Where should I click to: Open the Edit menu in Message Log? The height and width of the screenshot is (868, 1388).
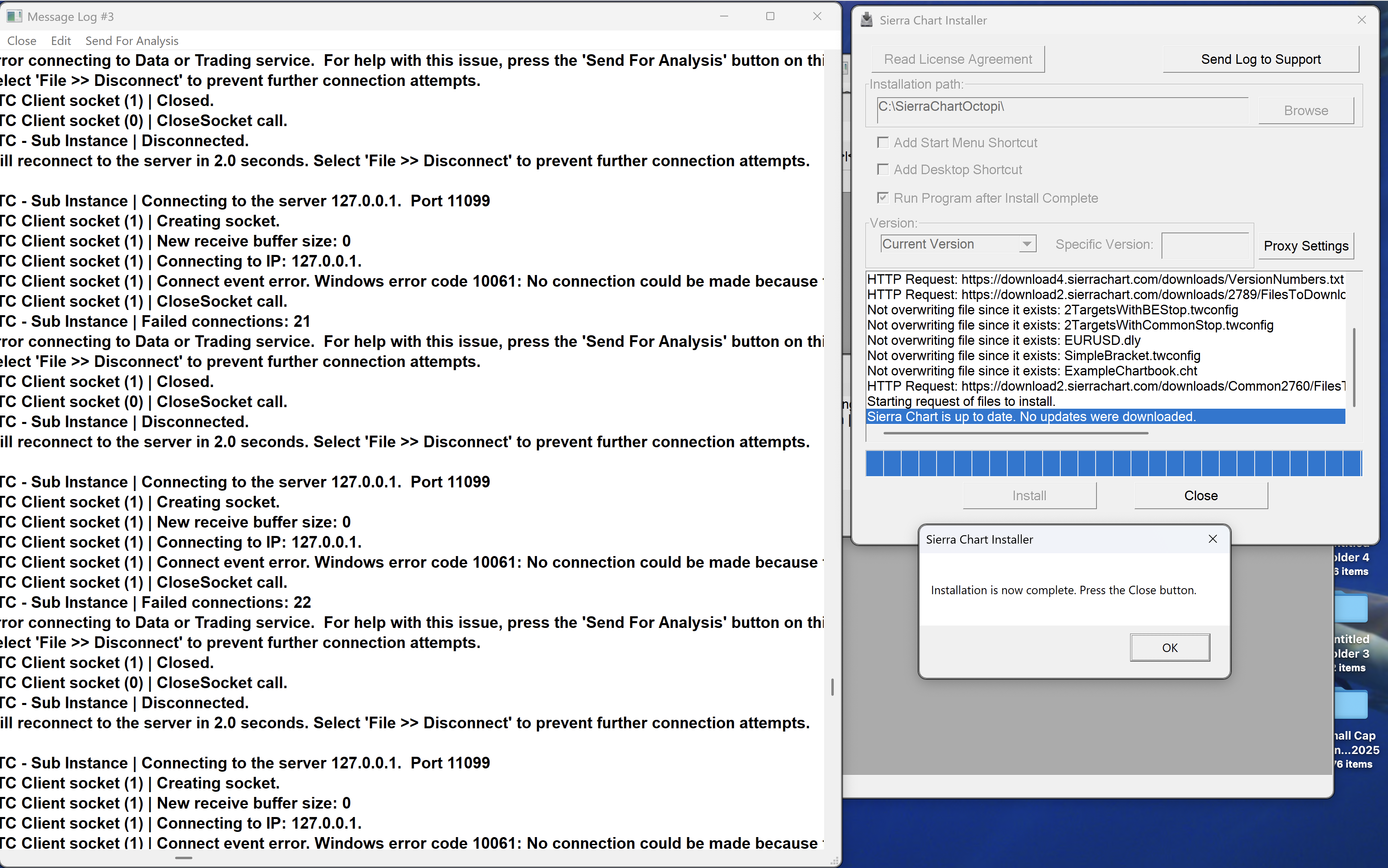coord(60,41)
